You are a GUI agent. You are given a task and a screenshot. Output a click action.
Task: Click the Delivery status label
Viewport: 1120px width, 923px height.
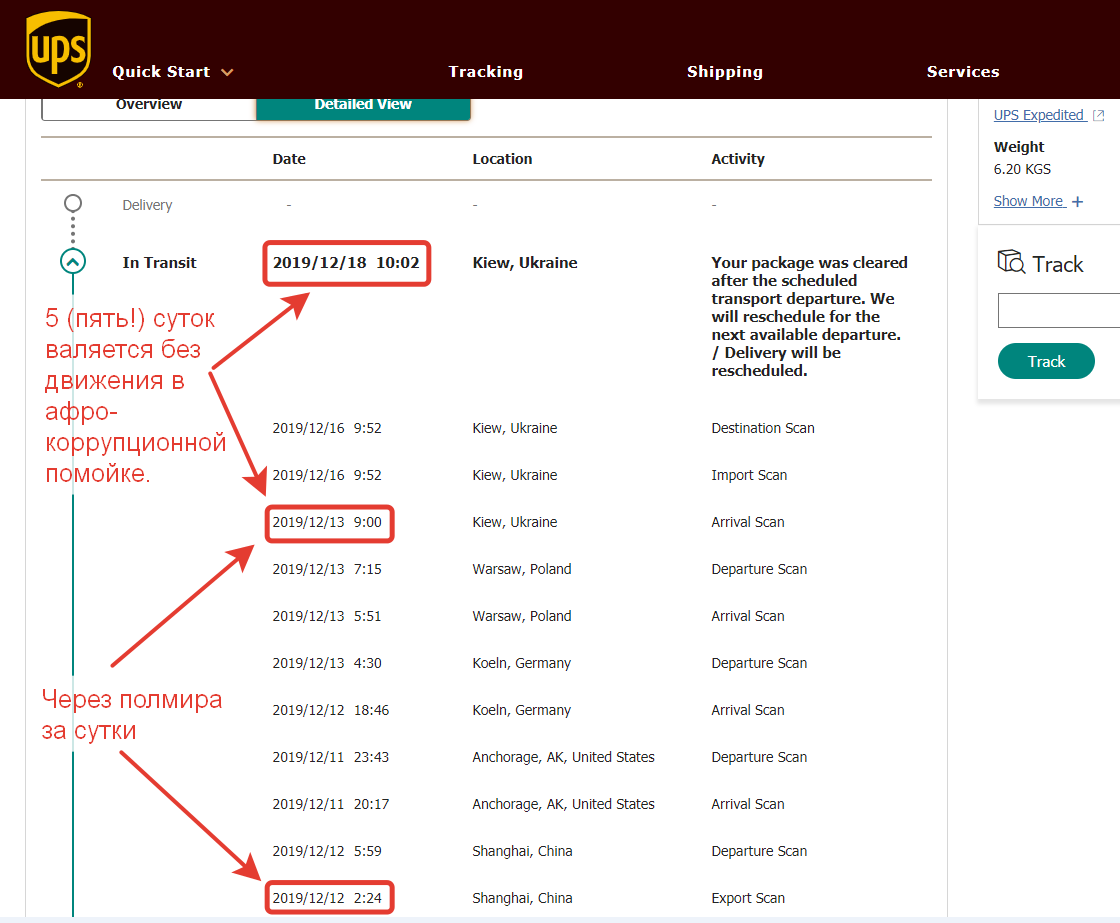pyautogui.click(x=147, y=205)
